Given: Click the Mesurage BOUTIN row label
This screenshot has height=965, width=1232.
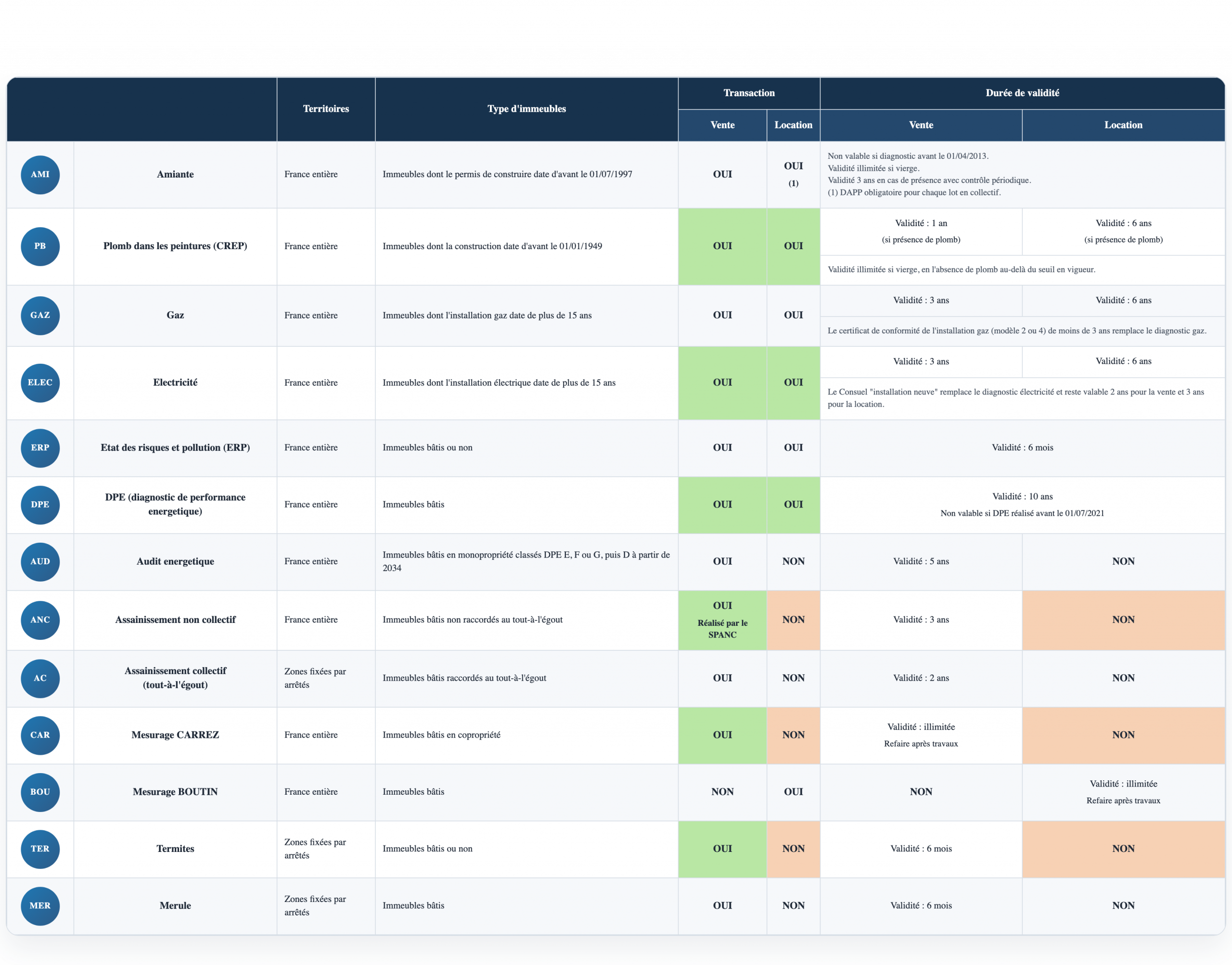Looking at the screenshot, I should pos(175,791).
